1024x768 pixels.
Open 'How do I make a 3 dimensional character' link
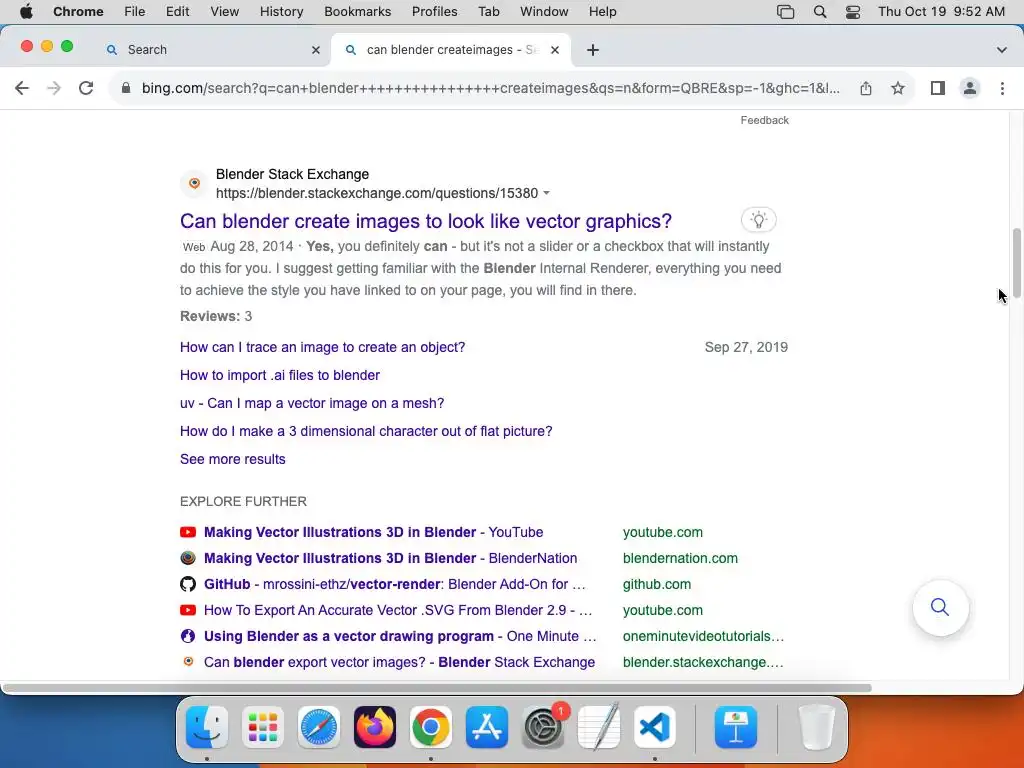366,432
